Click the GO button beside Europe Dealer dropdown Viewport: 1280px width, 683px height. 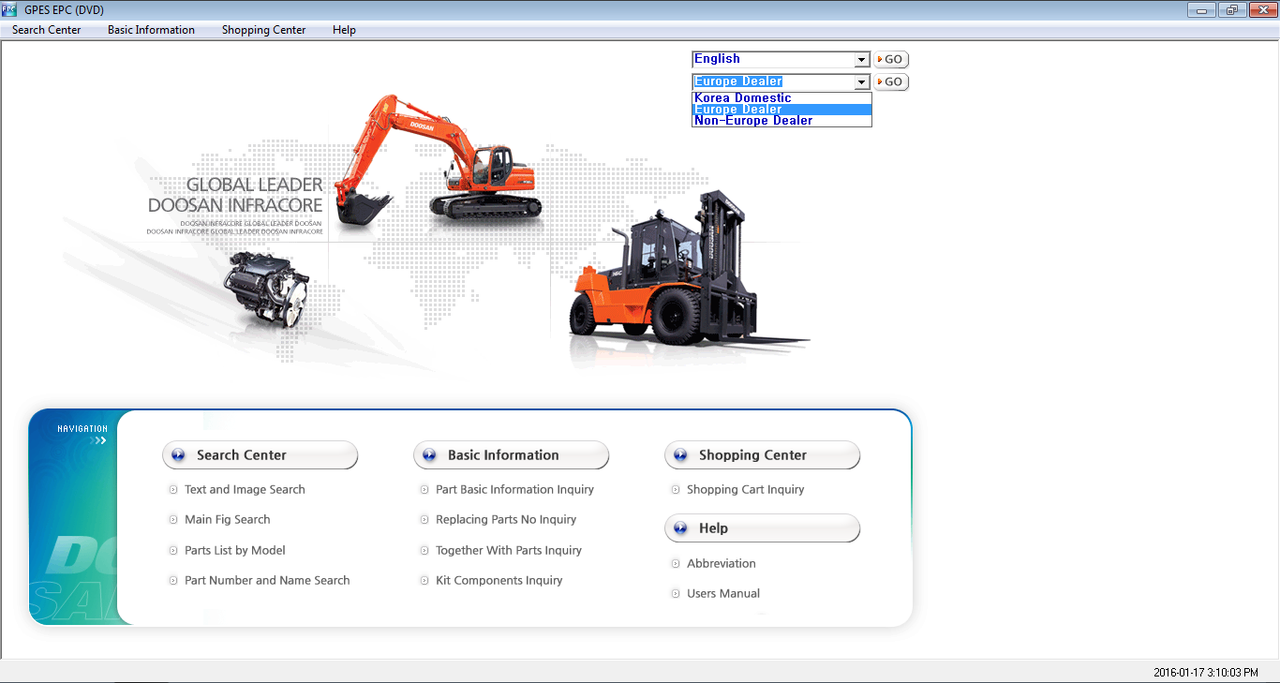[x=891, y=82]
